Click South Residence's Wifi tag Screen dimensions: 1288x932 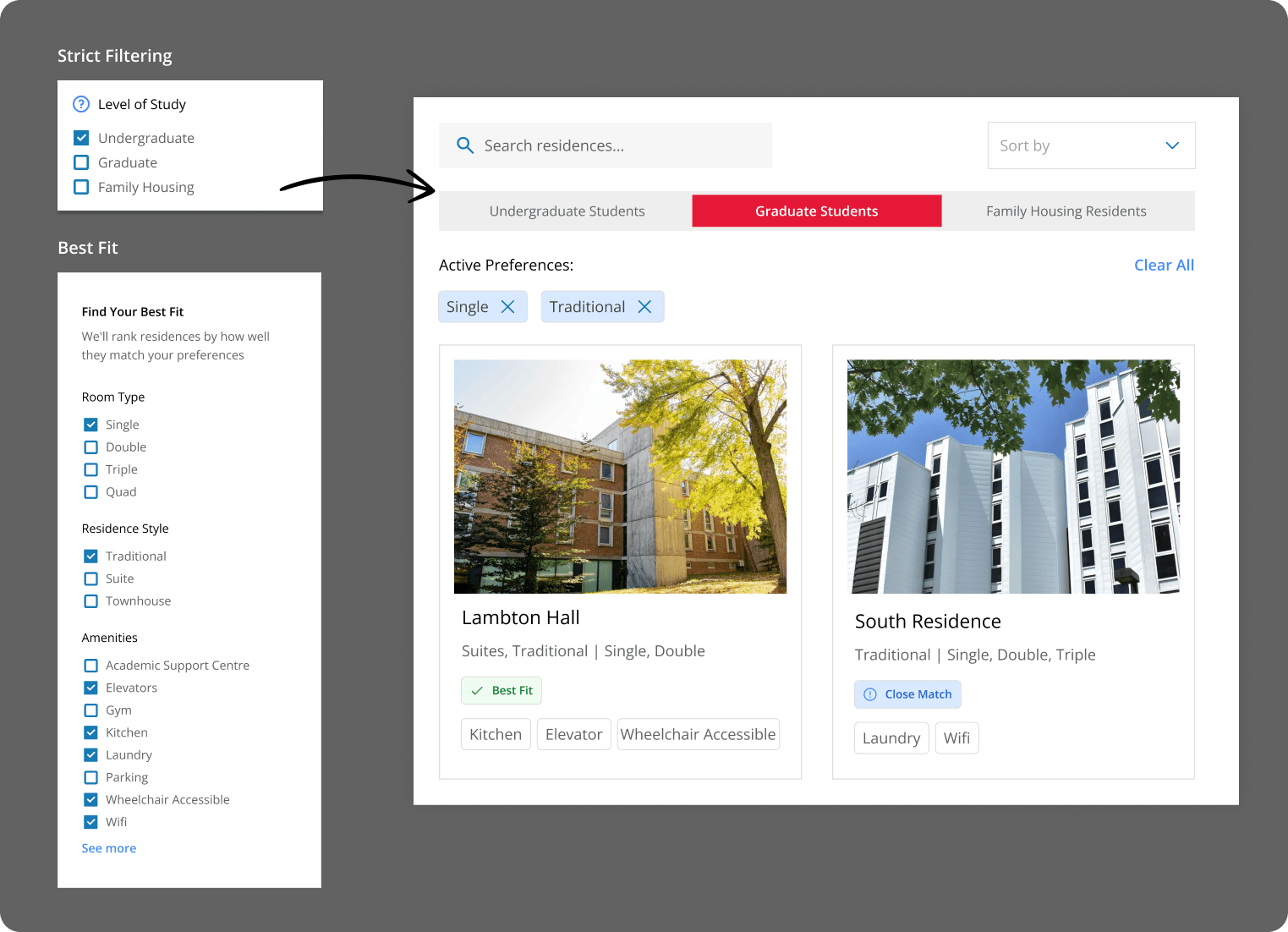(956, 738)
